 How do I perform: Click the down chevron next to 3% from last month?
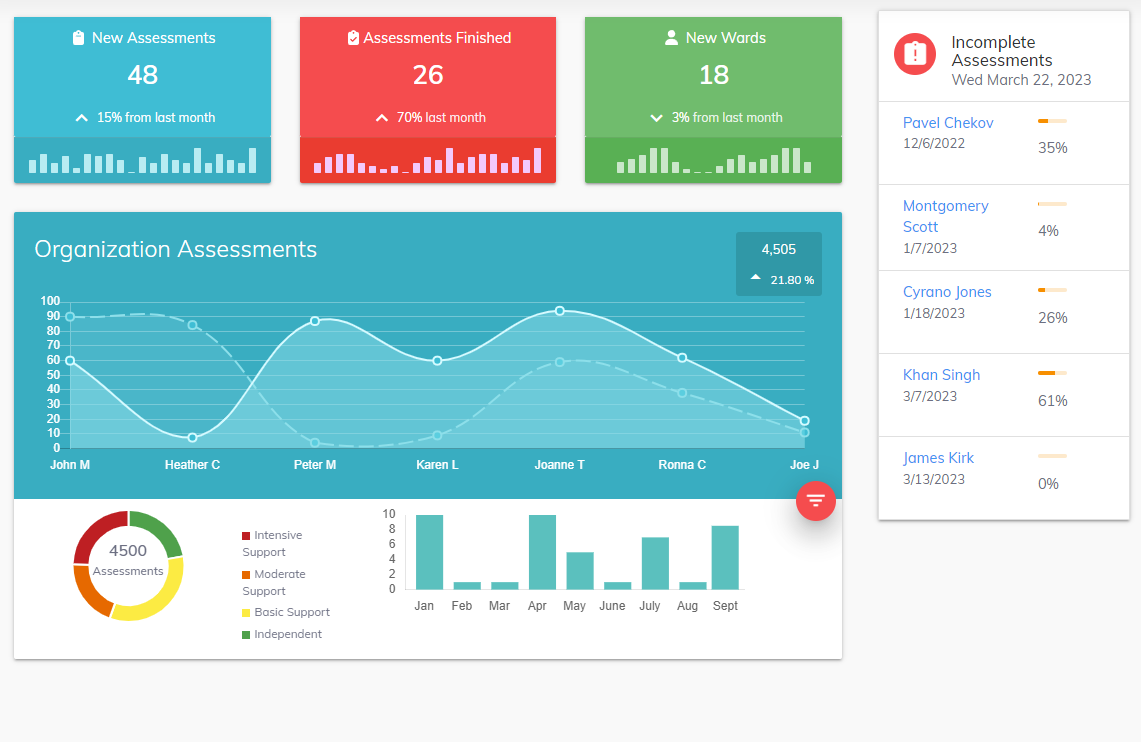click(656, 118)
